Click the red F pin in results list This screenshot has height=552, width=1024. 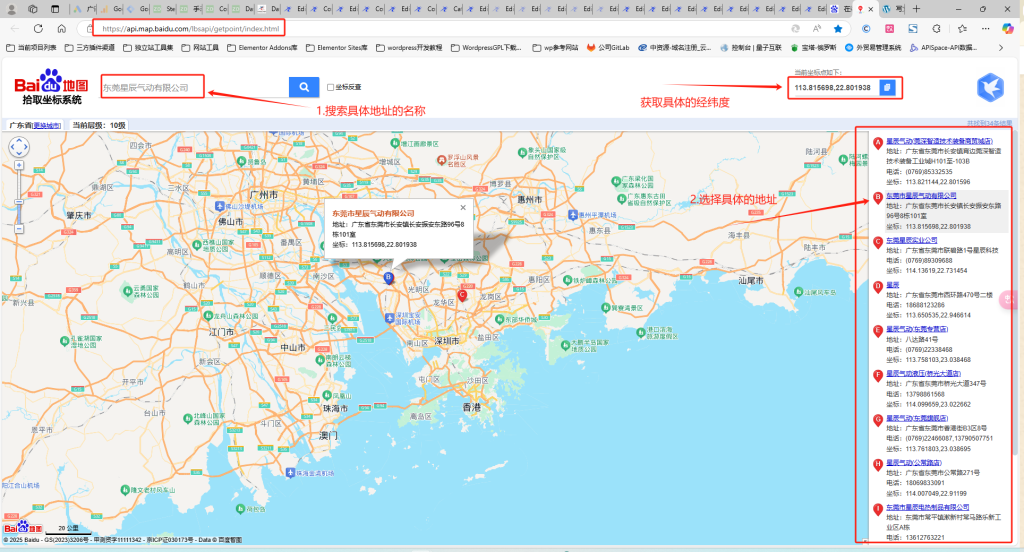[x=878, y=376]
